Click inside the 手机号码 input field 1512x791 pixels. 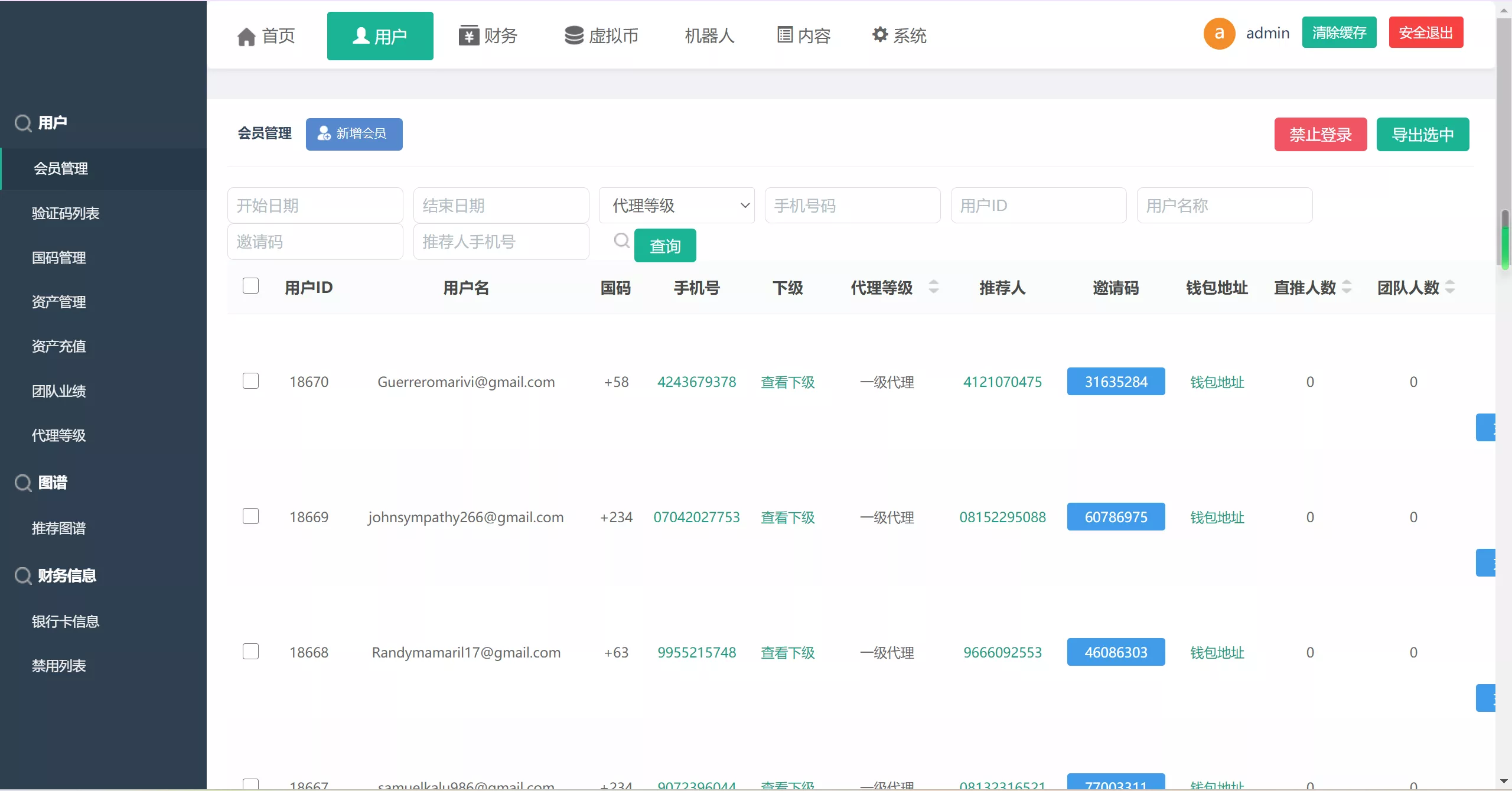852,205
